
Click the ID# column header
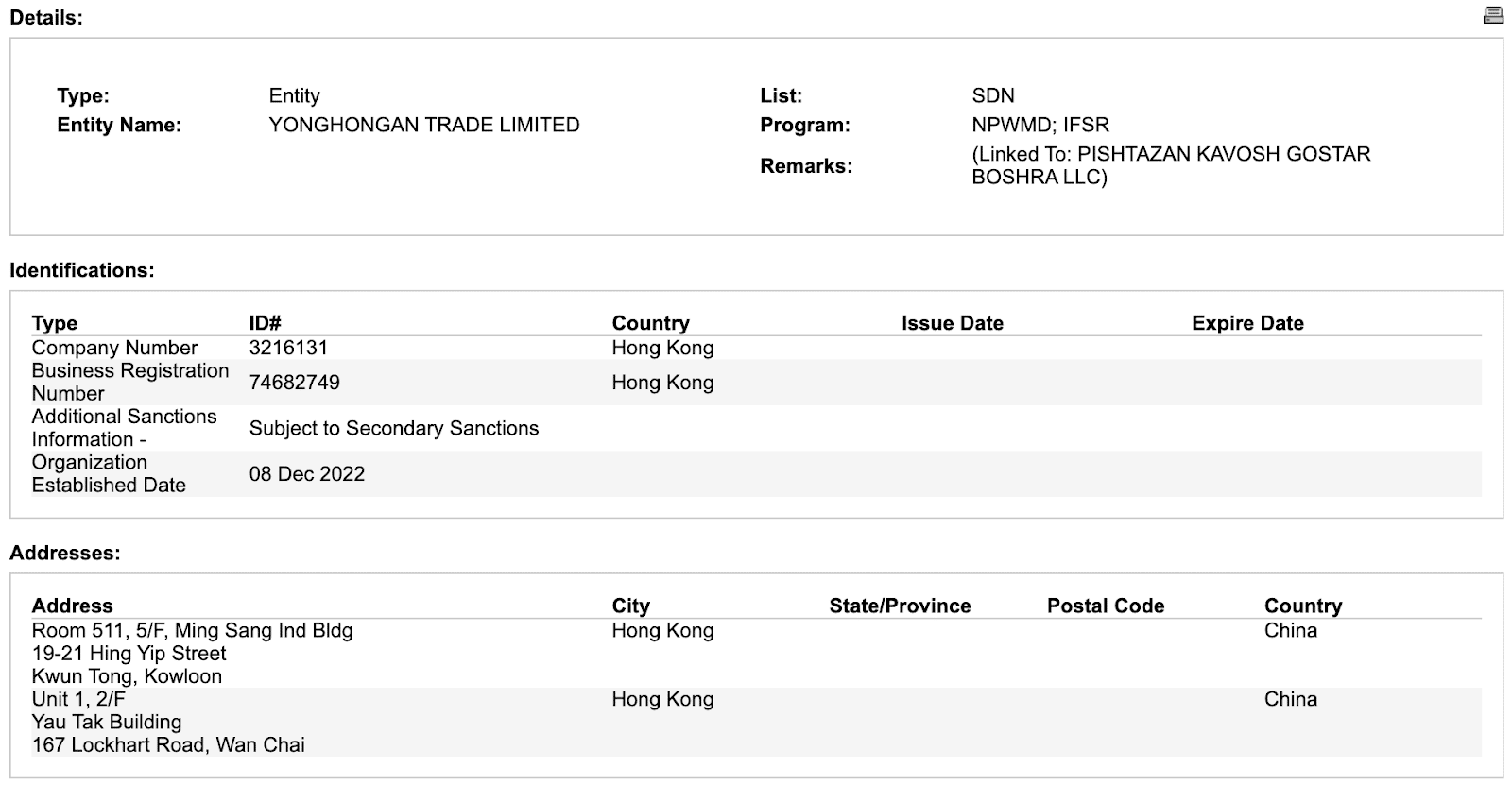point(264,322)
